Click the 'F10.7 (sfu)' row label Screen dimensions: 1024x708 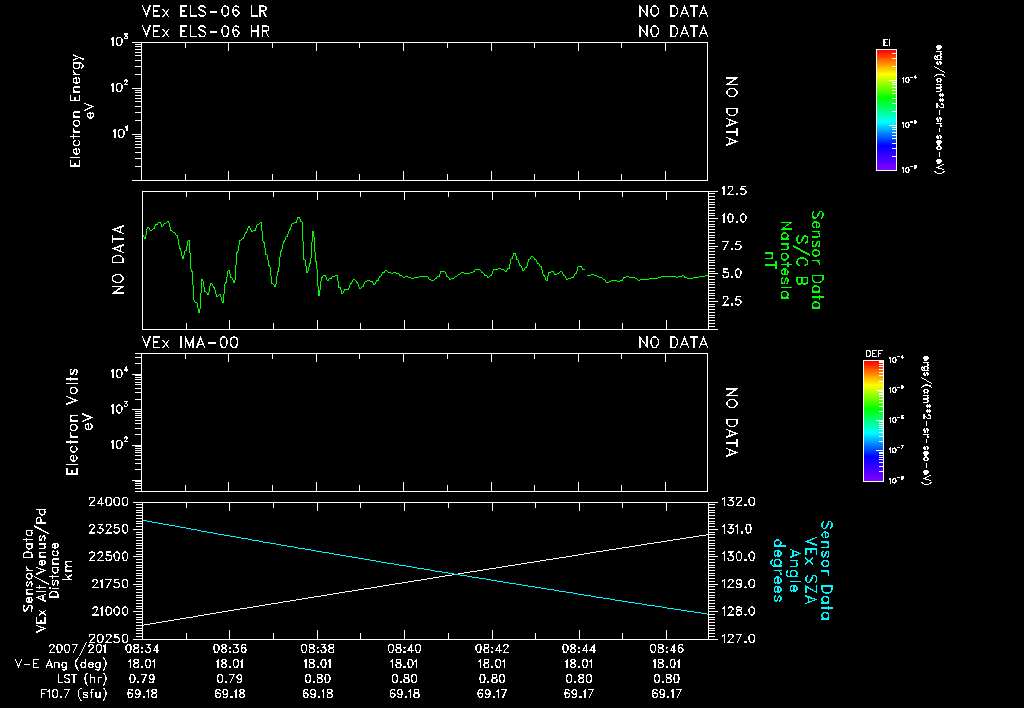73,694
